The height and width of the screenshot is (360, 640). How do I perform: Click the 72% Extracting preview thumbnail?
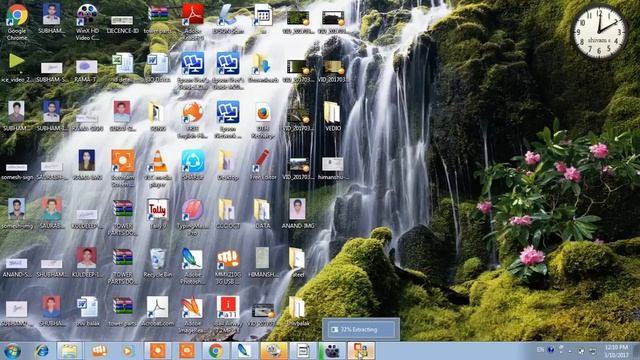(x=361, y=329)
